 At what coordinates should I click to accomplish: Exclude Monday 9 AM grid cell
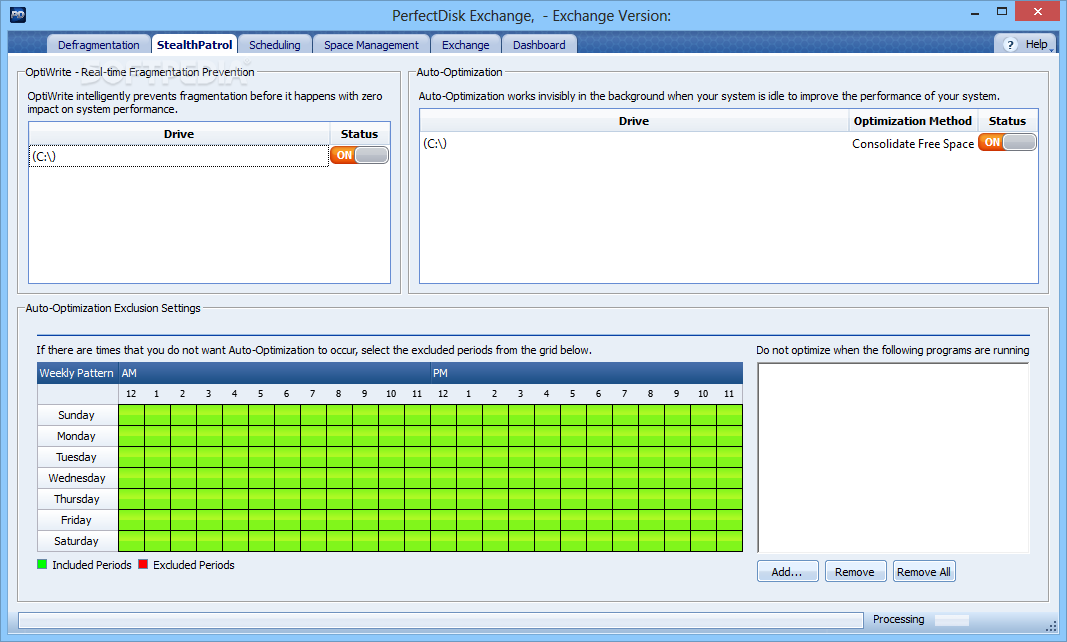(x=365, y=436)
